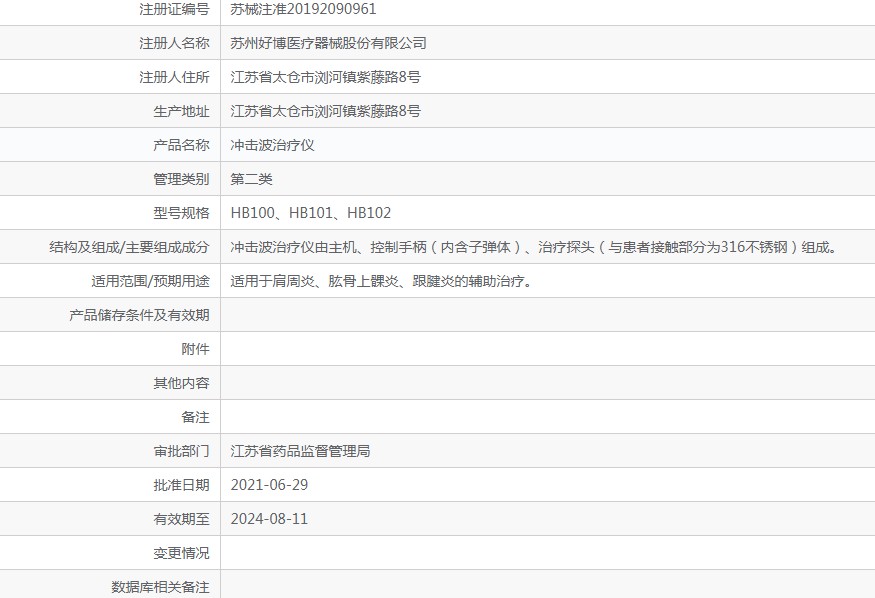Screen dimensions: 875x598
Task: Click the 第二类 category value
Action: tap(251, 179)
